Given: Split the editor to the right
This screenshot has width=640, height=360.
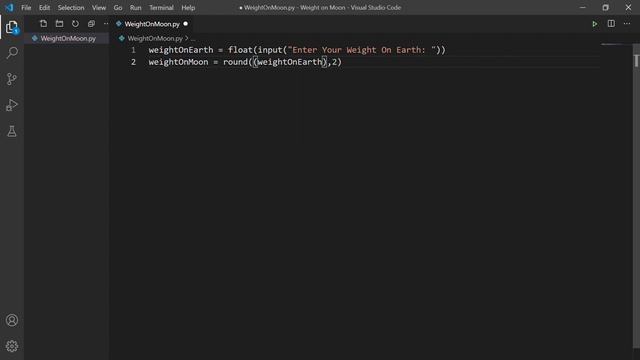Looking at the screenshot, I should (x=611, y=24).
